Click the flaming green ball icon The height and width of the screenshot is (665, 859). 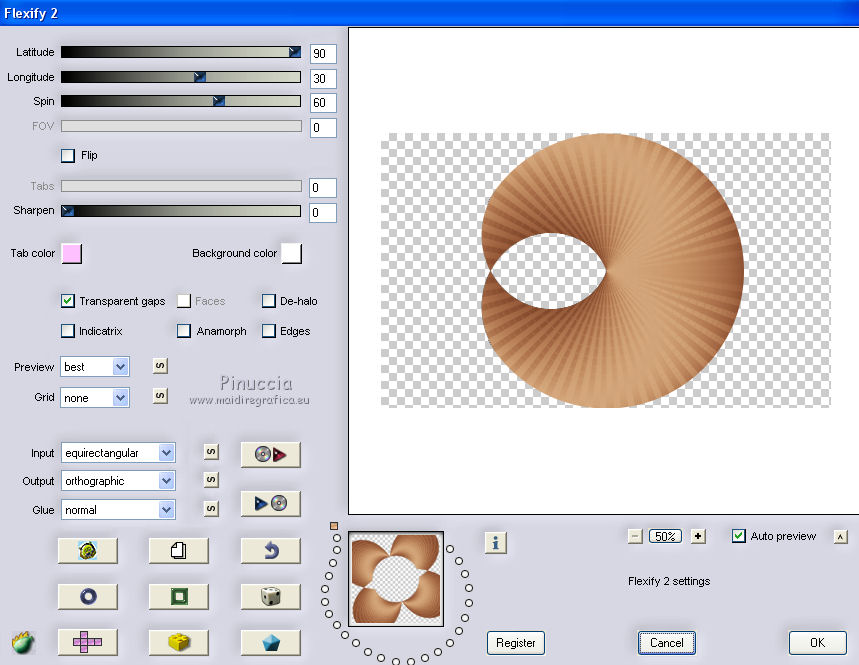[x=22, y=643]
